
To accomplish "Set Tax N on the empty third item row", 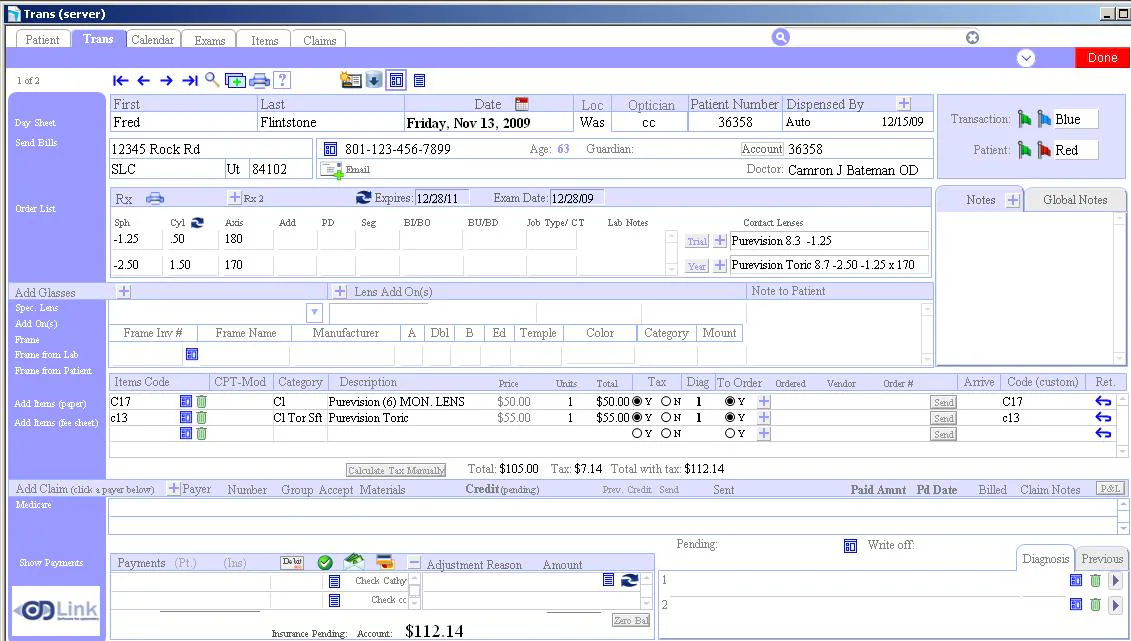I will [666, 433].
